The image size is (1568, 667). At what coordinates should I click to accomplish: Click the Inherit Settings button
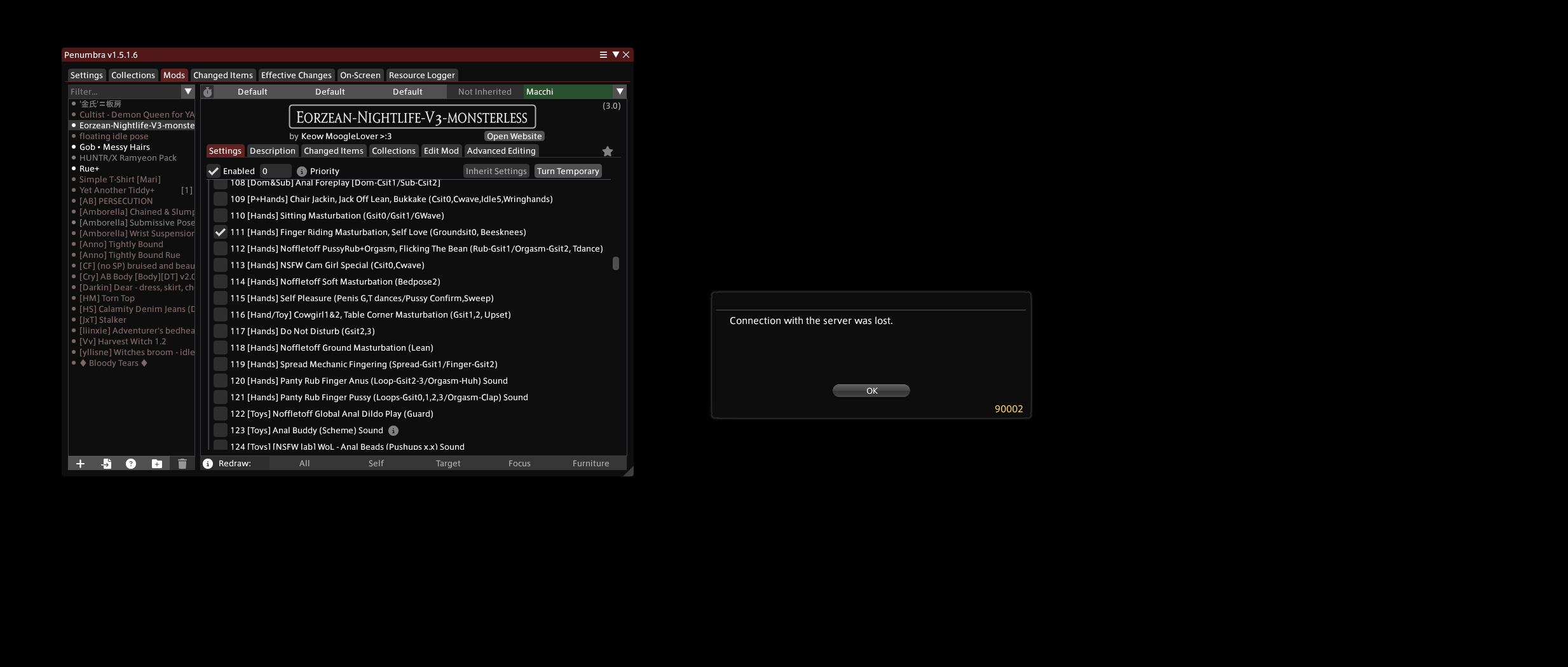(x=496, y=171)
